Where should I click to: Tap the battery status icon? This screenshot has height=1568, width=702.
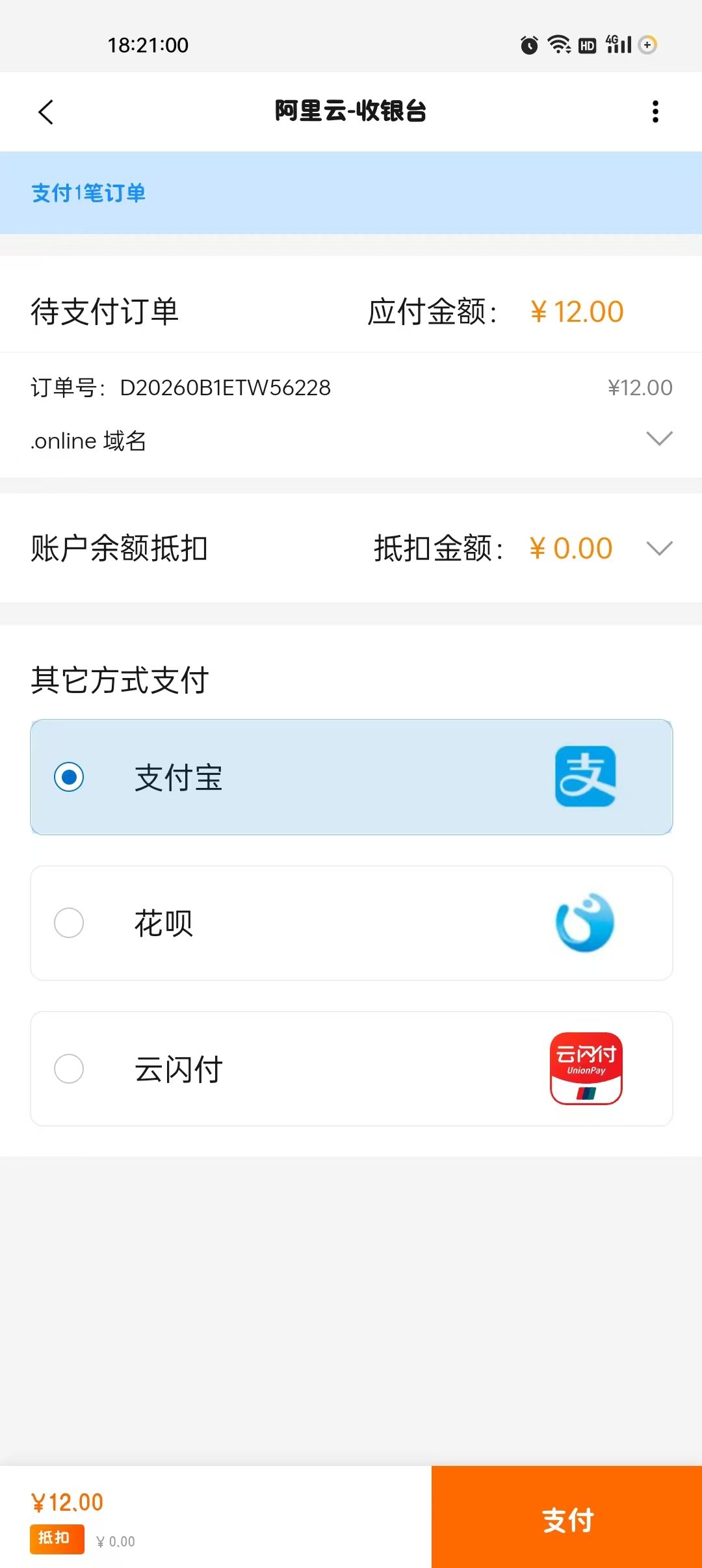tap(648, 45)
